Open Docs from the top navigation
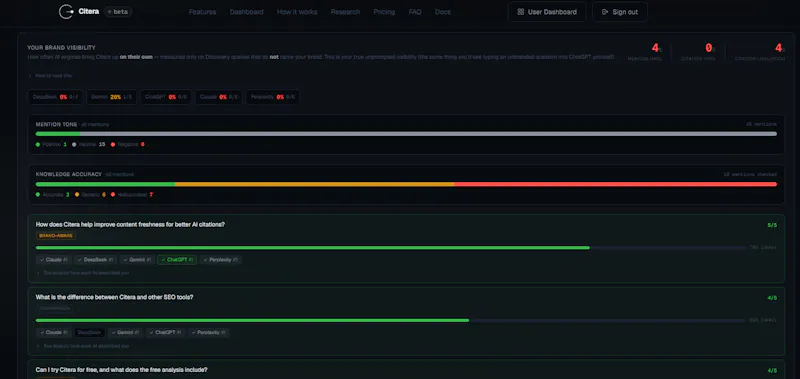 click(443, 12)
